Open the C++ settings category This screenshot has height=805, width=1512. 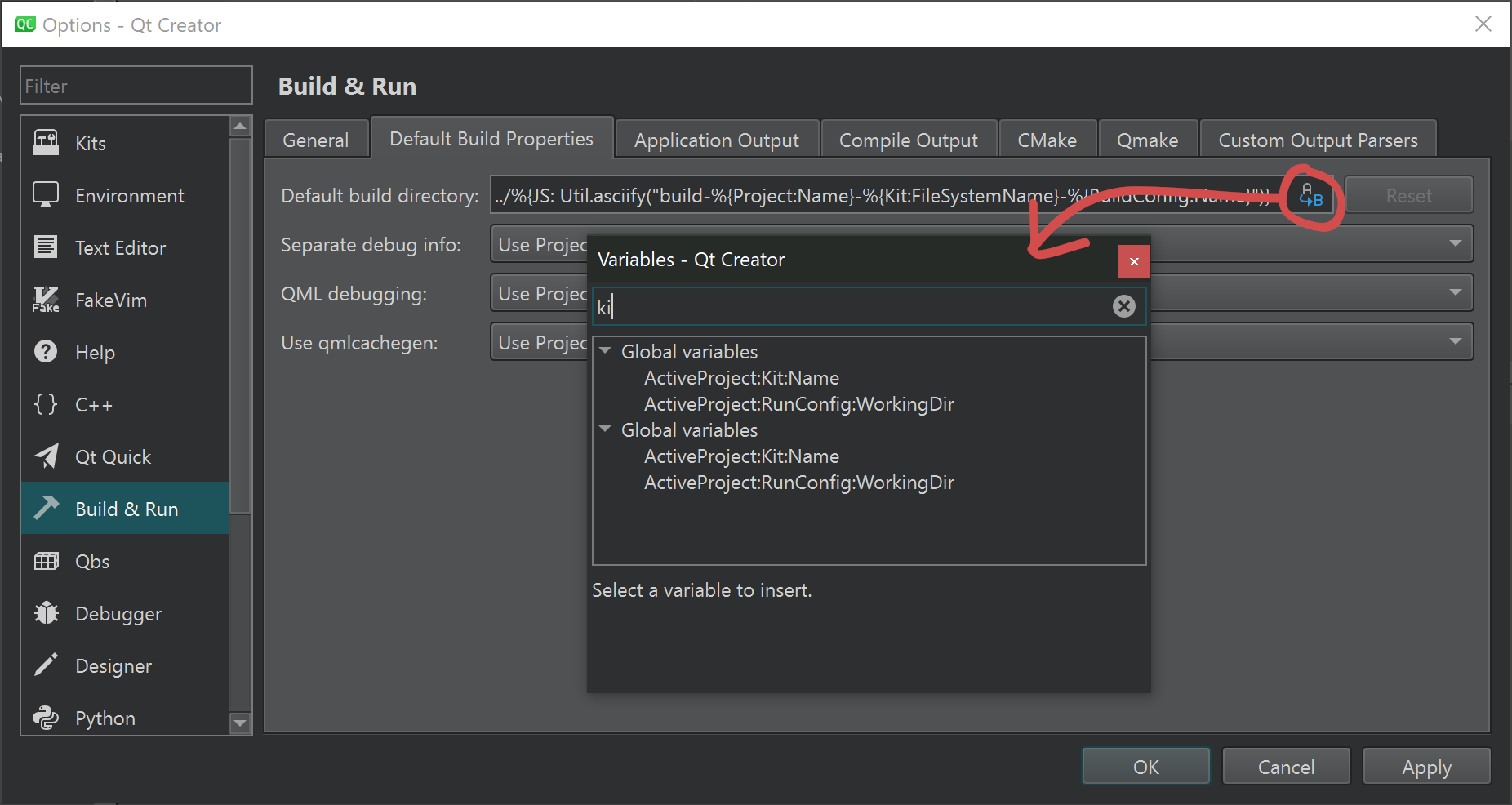click(125, 405)
